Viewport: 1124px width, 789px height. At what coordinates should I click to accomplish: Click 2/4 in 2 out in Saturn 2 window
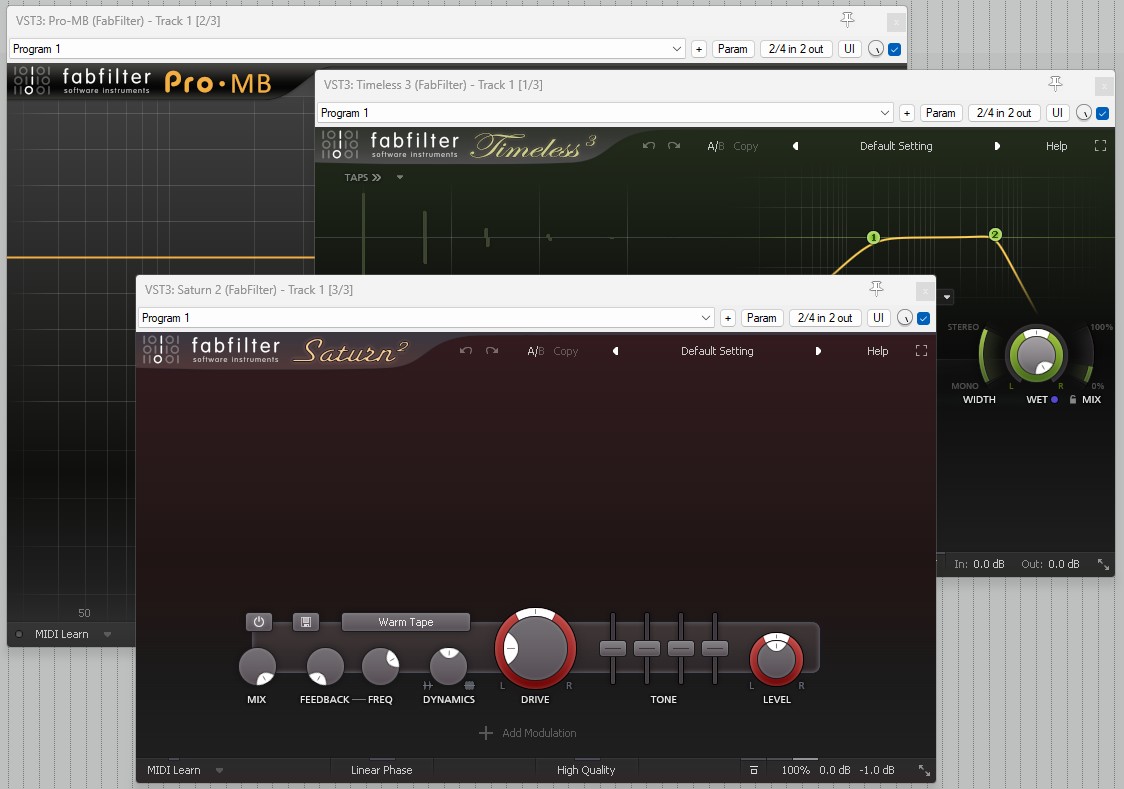(825, 318)
